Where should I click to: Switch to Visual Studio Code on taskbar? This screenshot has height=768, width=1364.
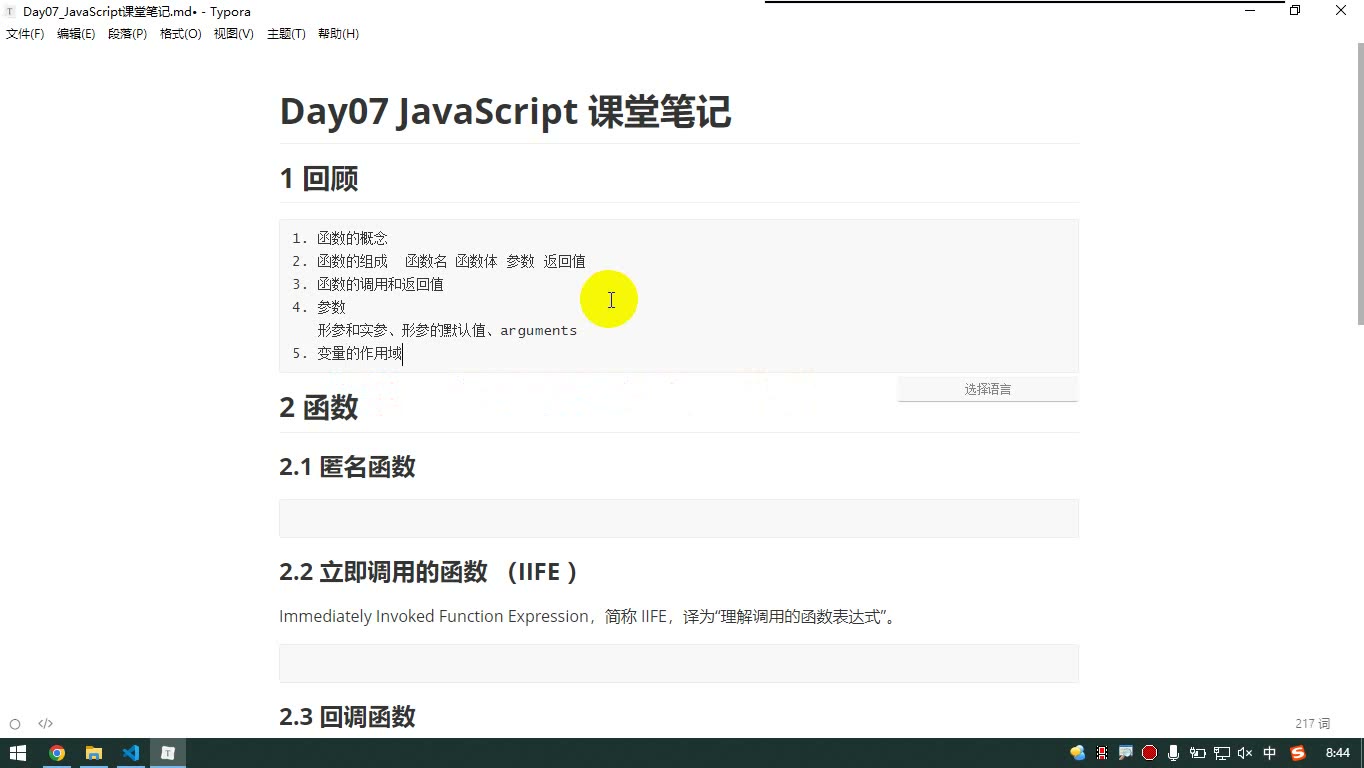(x=131, y=753)
